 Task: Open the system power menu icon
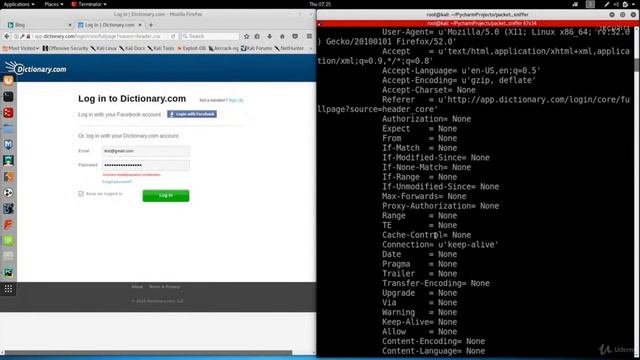point(626,4)
